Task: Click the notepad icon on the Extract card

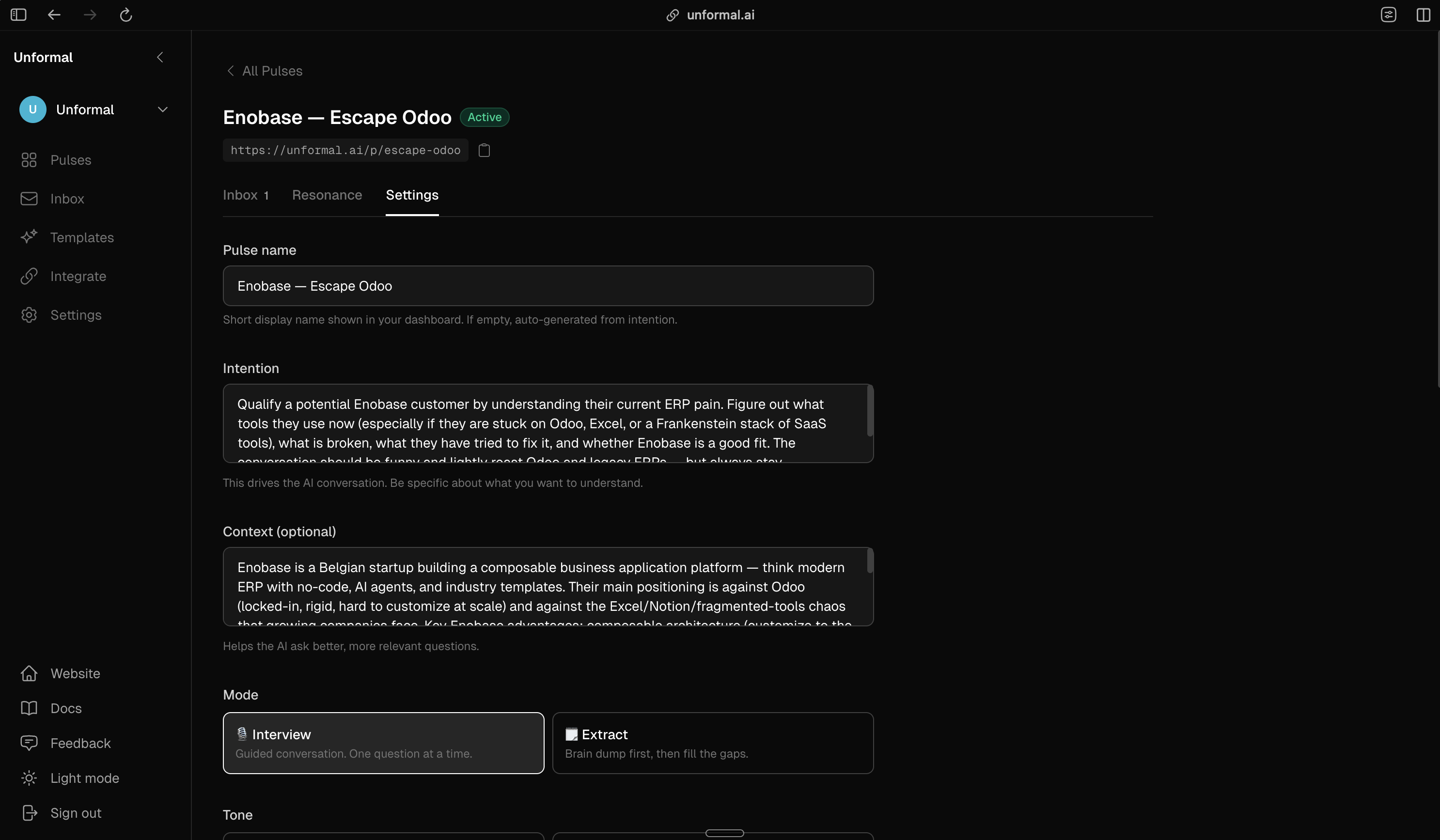Action: [571, 734]
